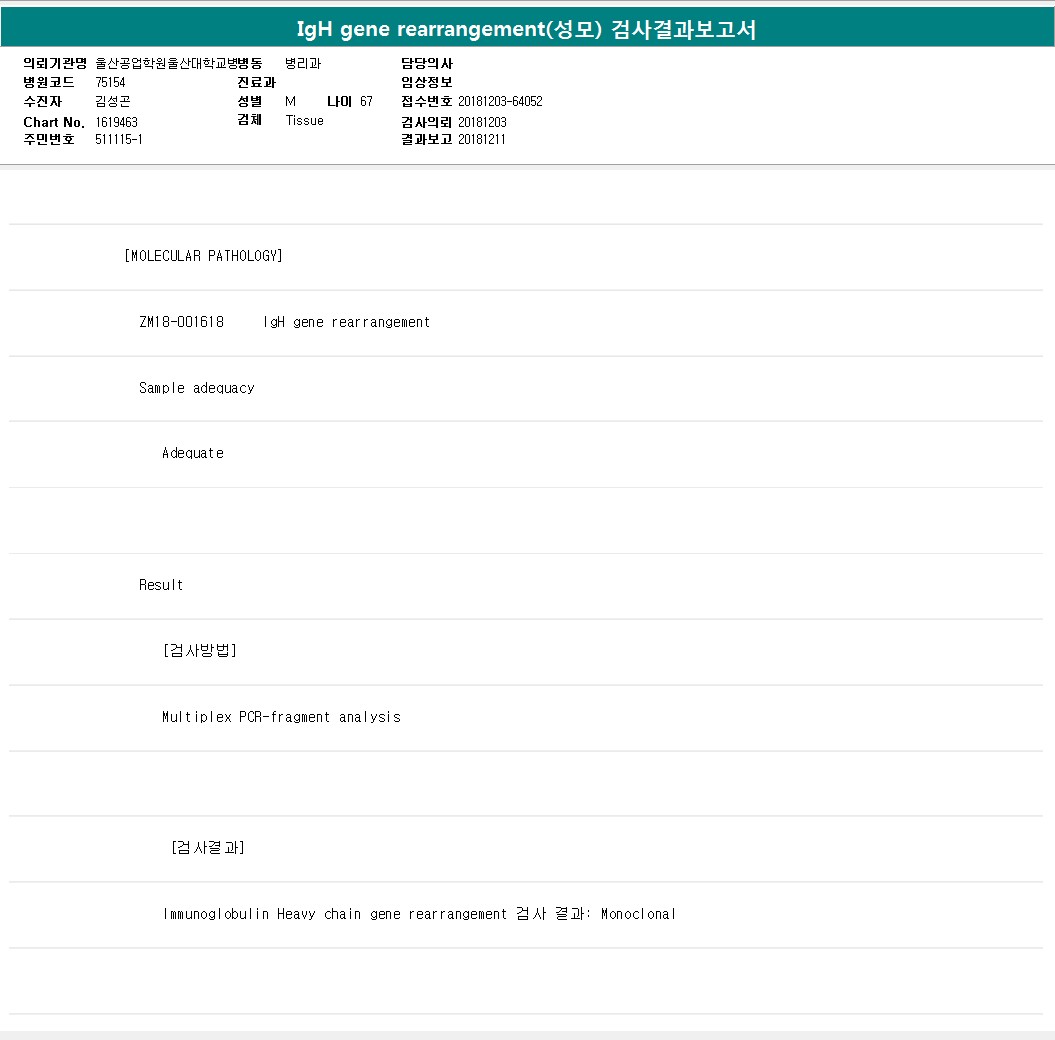Click the '[MOLECULAR PATHOLOGY]' heading
This screenshot has height=1040, width=1055.
coord(203,256)
